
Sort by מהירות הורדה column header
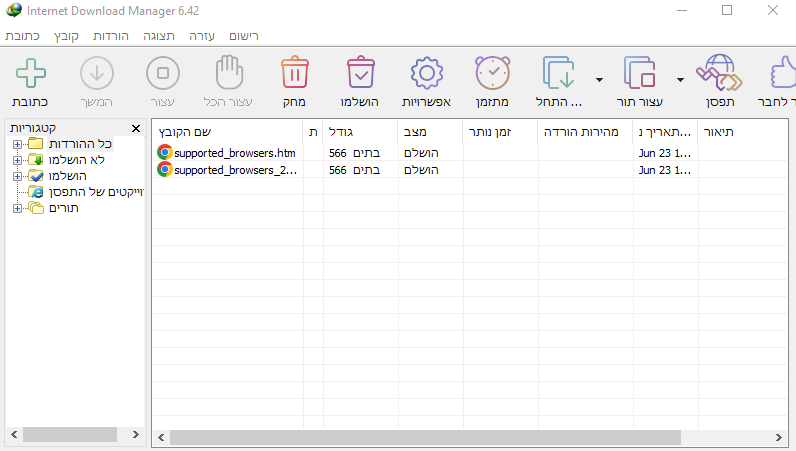[x=585, y=132]
